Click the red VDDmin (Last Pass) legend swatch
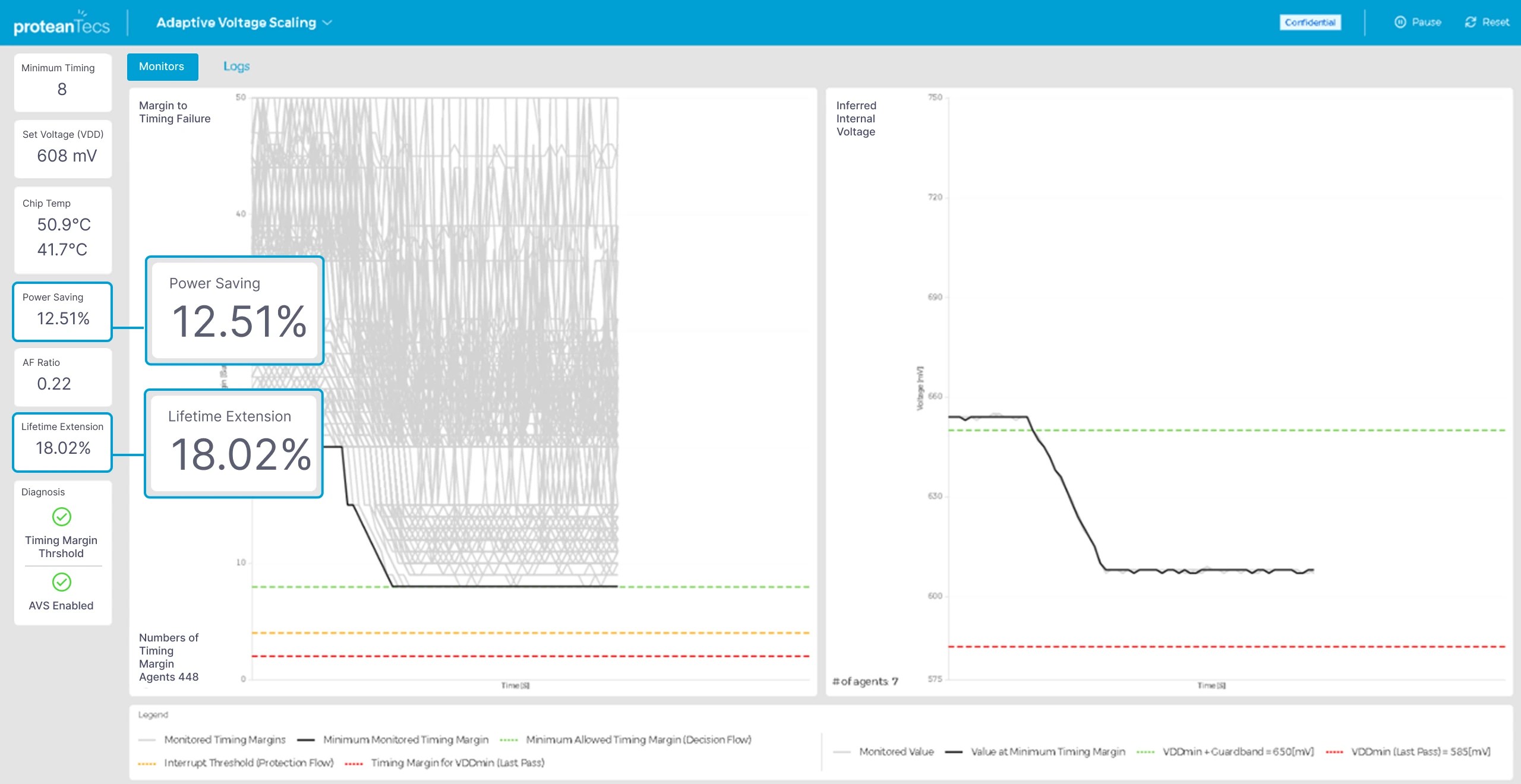Viewport: 1521px width, 784px height. pos(1334,752)
